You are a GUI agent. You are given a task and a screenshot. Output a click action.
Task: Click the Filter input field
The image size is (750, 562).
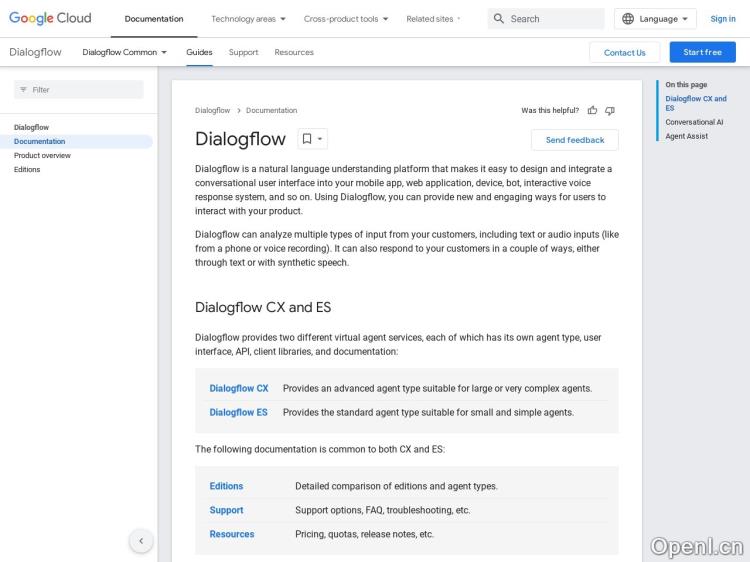85,90
